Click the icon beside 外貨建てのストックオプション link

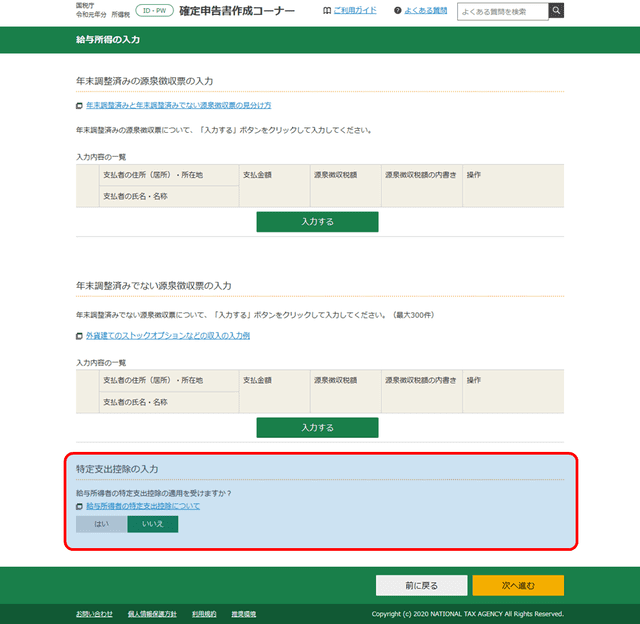pyautogui.click(x=79, y=336)
